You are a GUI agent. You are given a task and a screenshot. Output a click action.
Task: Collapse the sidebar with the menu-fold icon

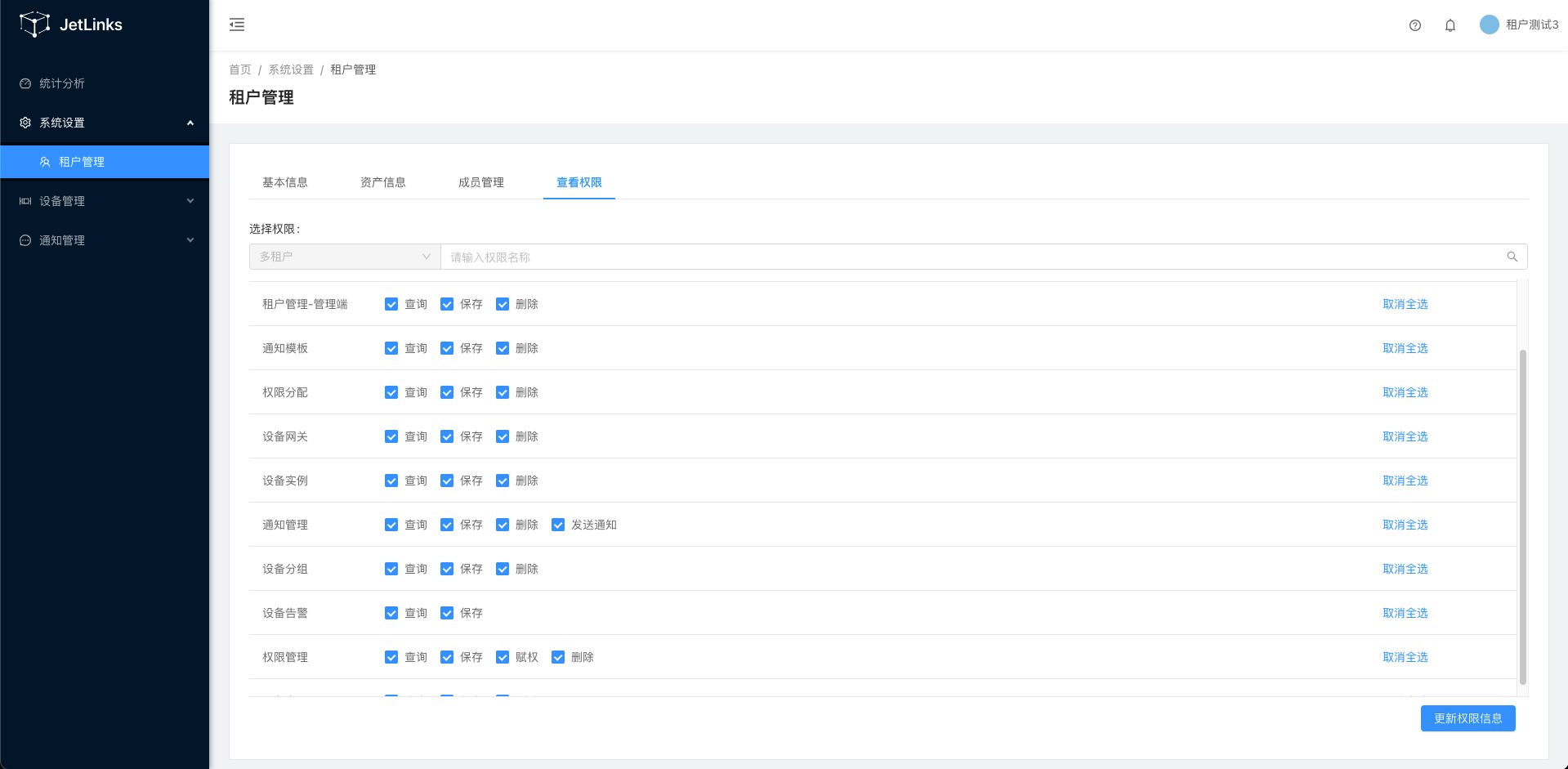pyautogui.click(x=237, y=25)
